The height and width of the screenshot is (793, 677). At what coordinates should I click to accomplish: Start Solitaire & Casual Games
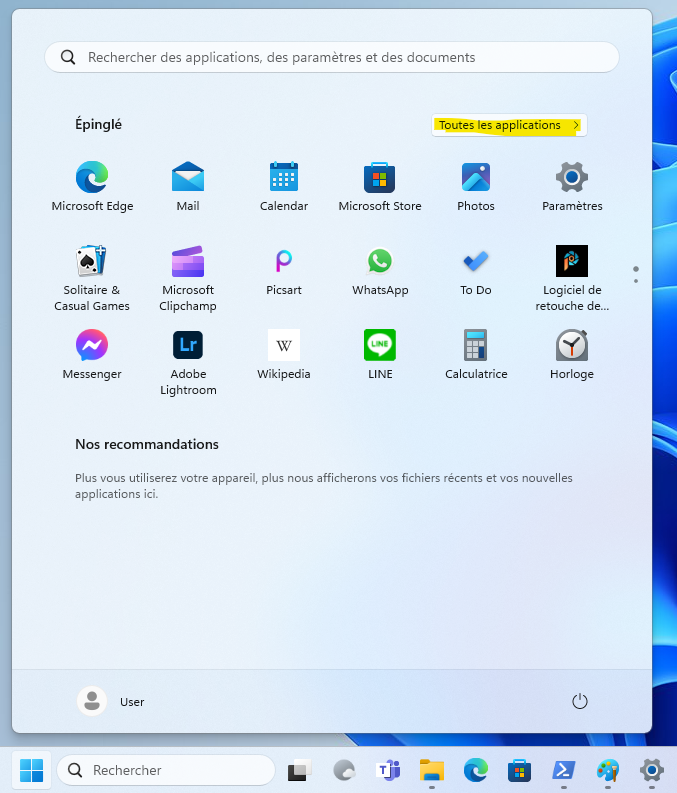(92, 278)
